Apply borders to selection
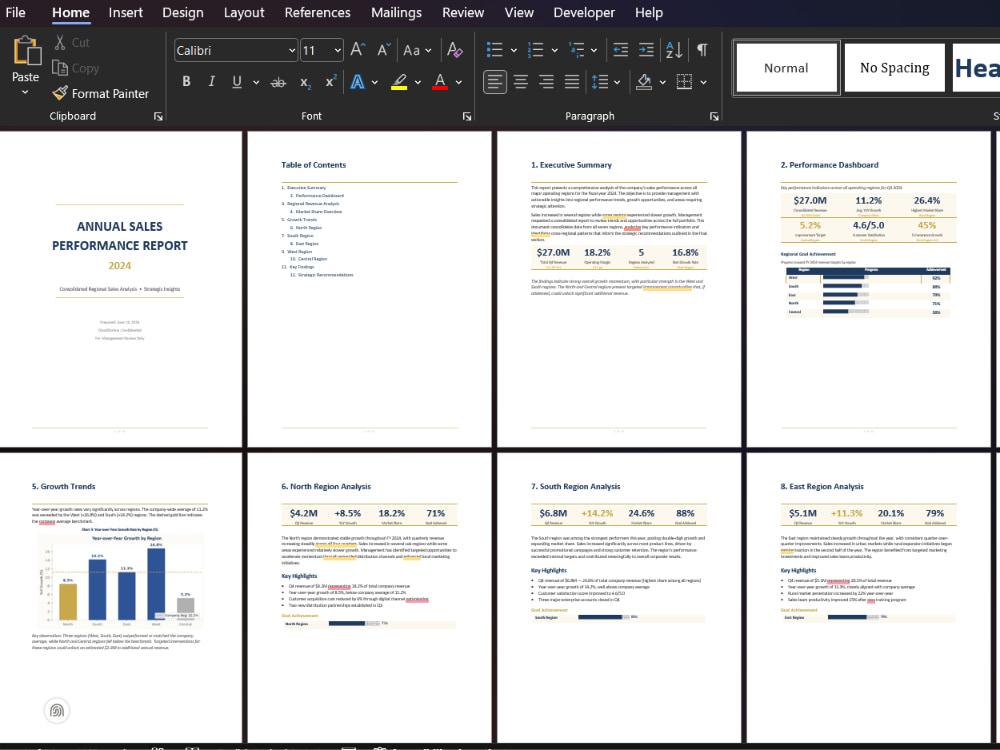The height and width of the screenshot is (750, 1000). tap(684, 82)
